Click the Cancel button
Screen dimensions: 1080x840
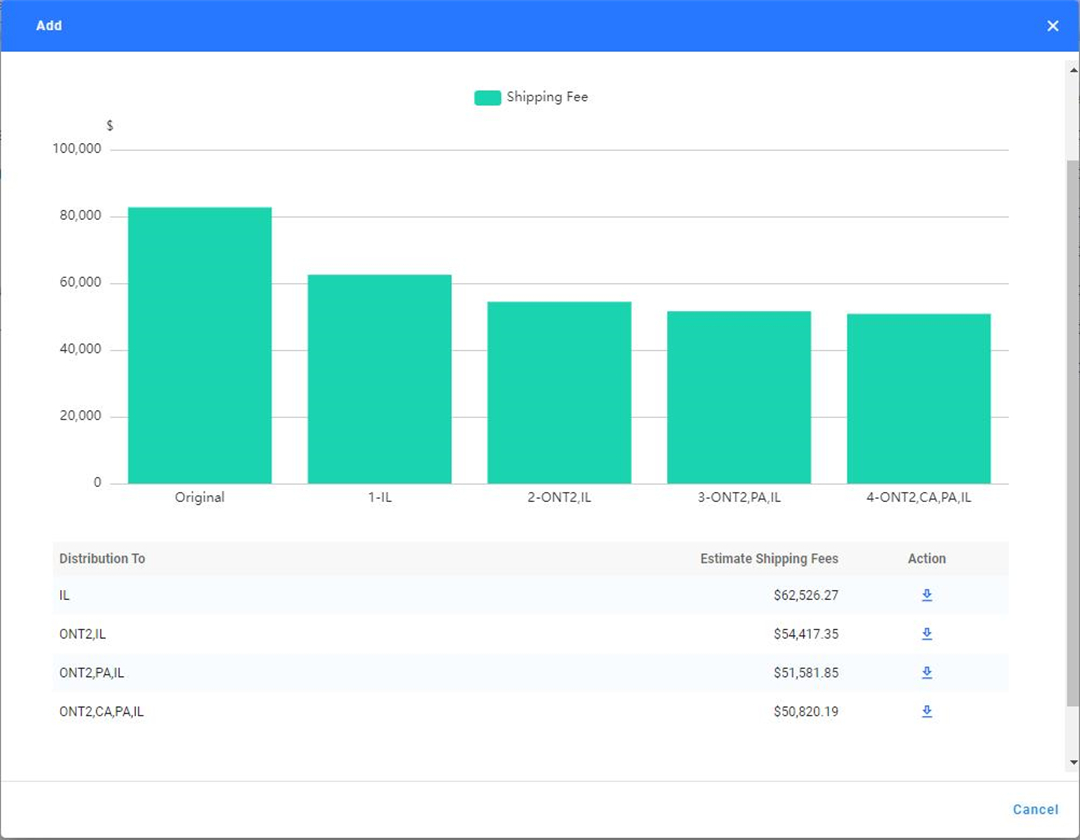pos(1035,810)
